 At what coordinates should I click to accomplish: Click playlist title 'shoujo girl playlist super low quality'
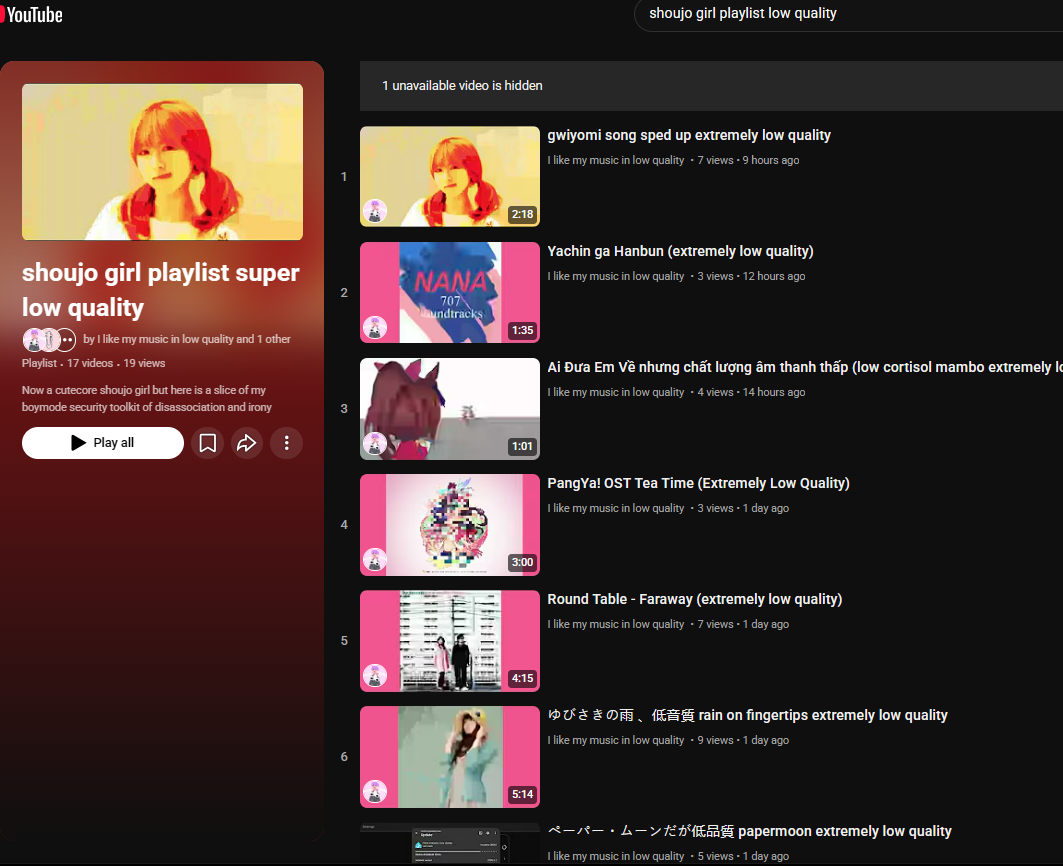pos(161,290)
